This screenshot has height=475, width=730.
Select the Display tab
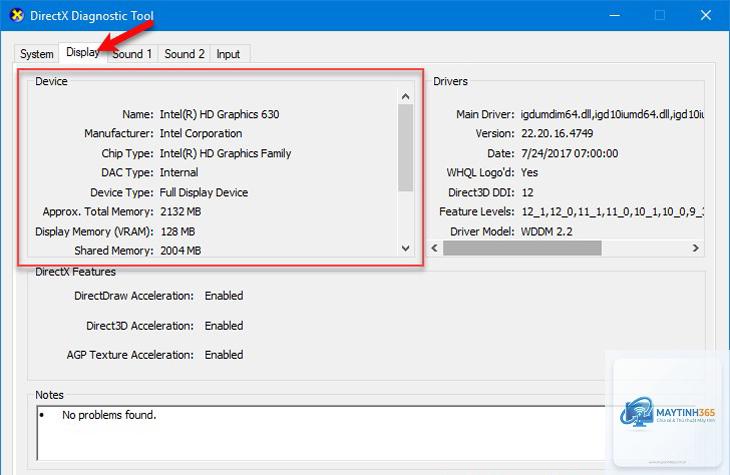[x=83, y=52]
